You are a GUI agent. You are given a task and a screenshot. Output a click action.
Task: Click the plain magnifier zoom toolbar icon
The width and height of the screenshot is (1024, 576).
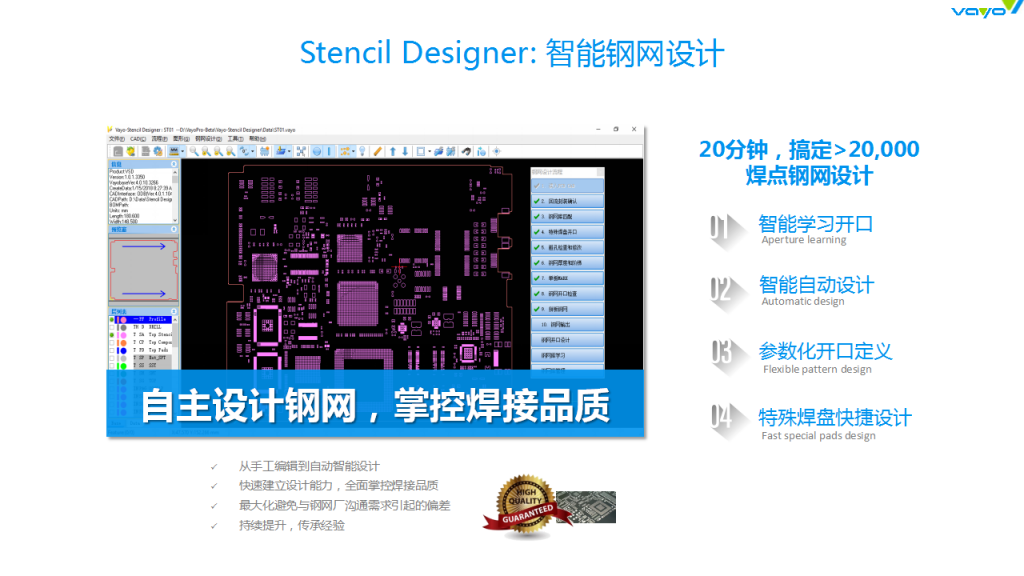[x=194, y=152]
